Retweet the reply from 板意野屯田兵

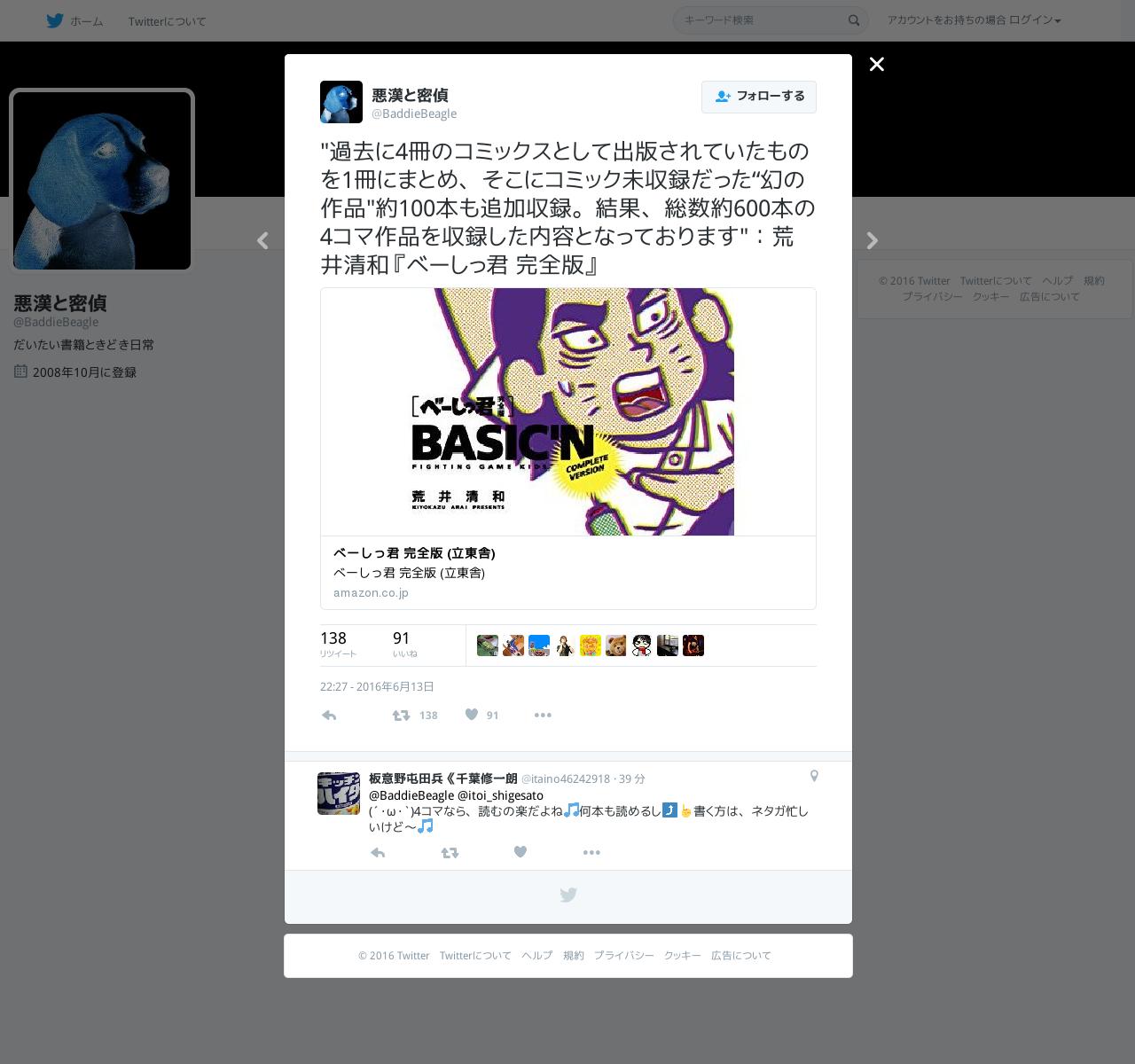tap(450, 853)
